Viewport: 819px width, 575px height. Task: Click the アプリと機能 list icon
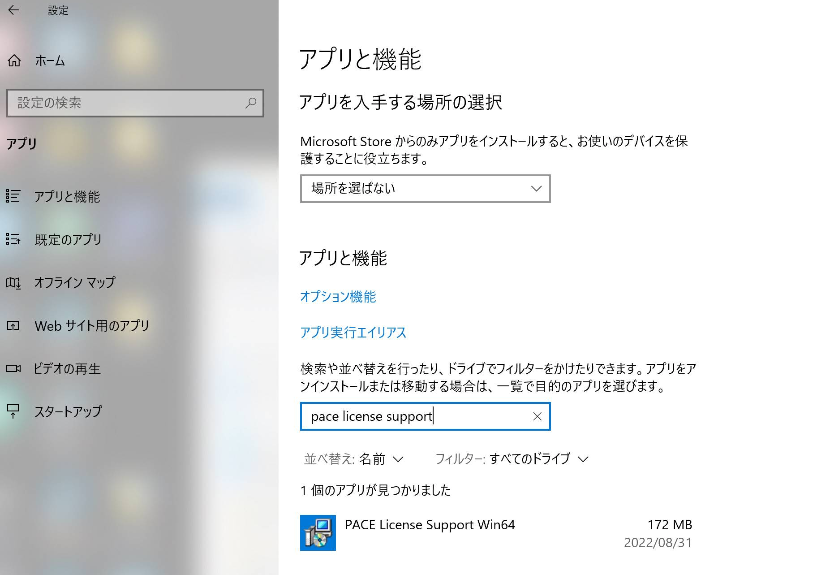click(13, 196)
